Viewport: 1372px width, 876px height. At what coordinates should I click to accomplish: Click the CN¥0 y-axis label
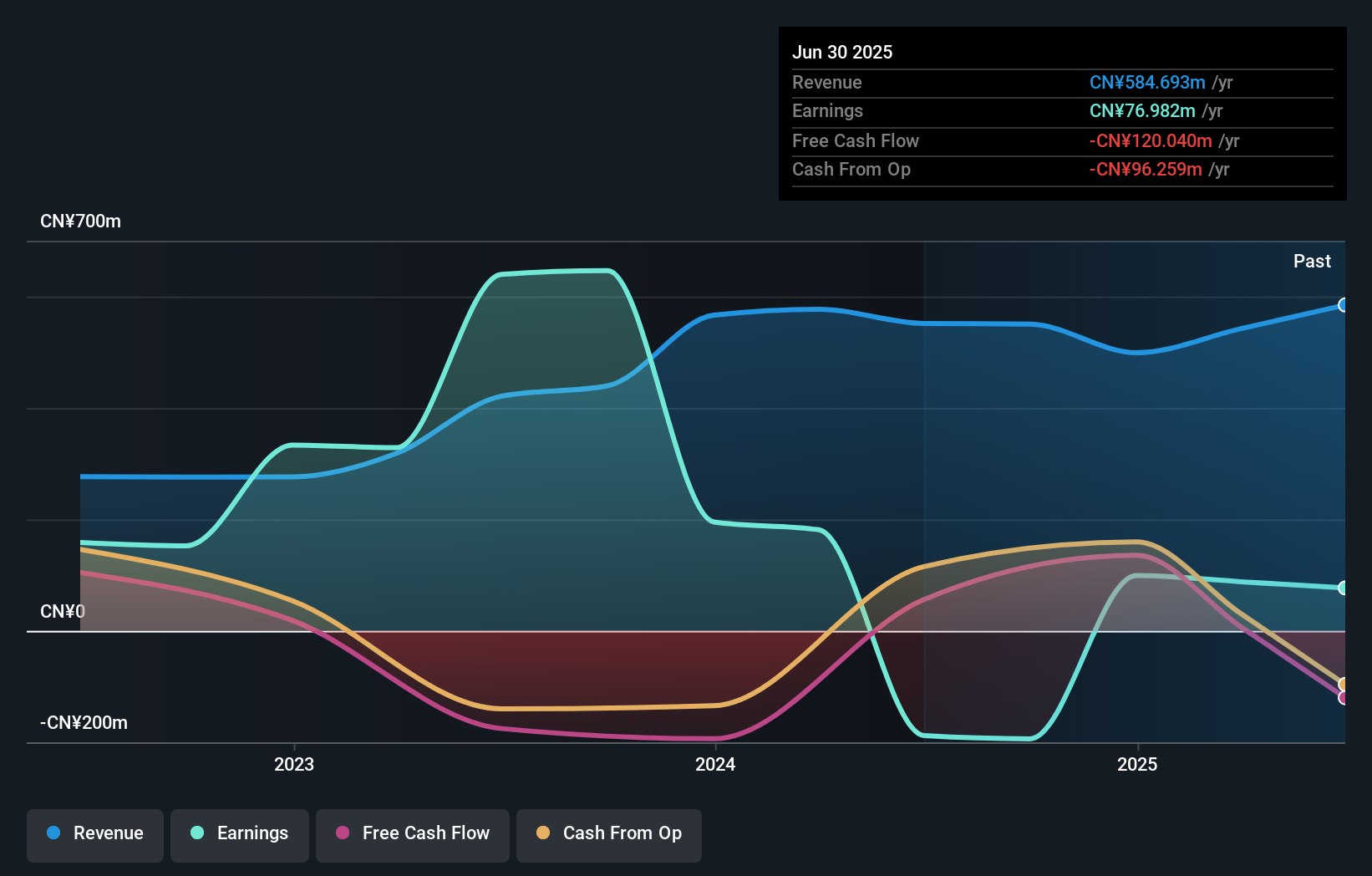pos(63,612)
